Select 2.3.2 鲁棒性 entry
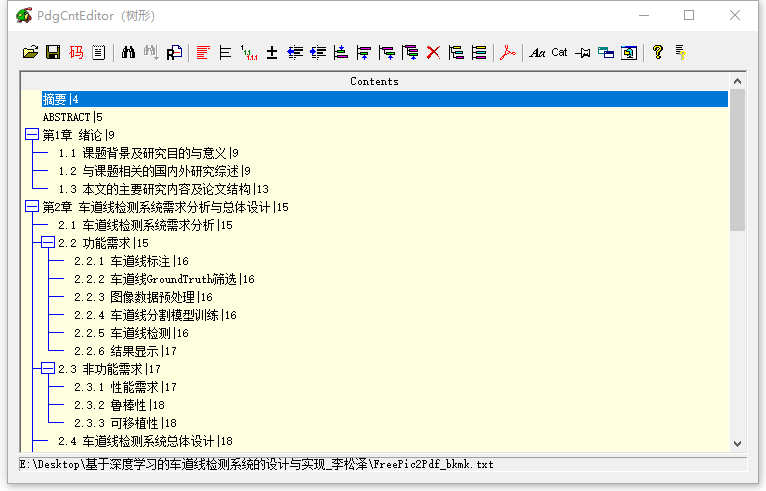This screenshot has width=766, height=491. (x=119, y=405)
